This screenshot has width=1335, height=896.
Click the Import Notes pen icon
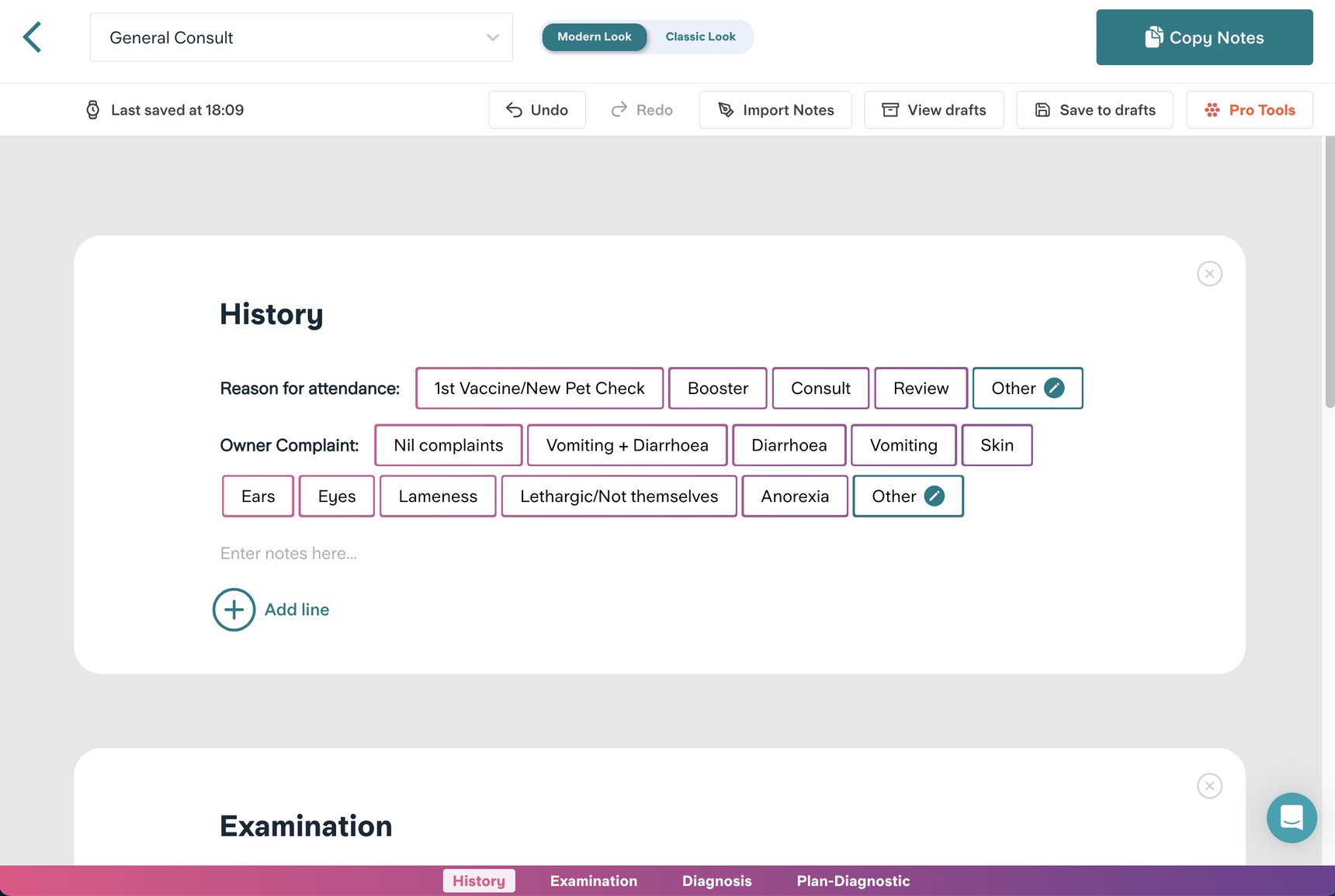click(x=726, y=109)
